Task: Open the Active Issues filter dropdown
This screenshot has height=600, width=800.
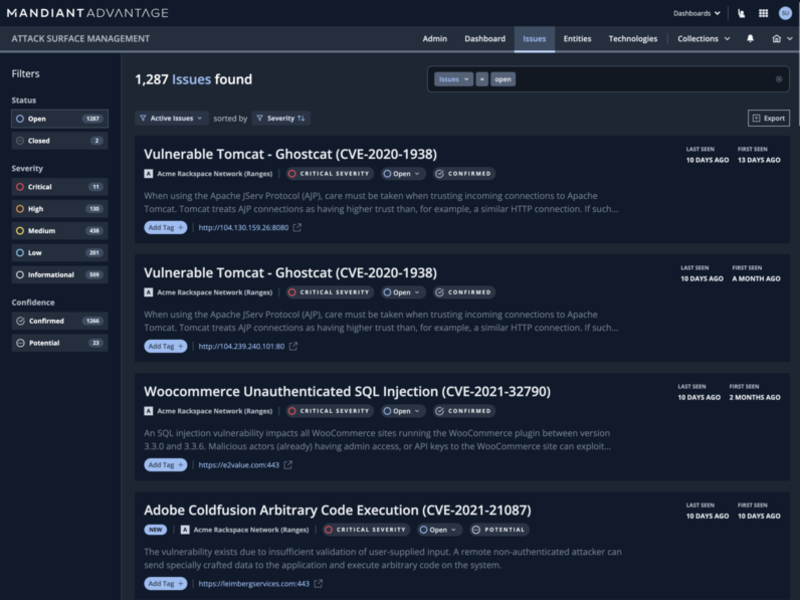Action: pyautogui.click(x=171, y=118)
